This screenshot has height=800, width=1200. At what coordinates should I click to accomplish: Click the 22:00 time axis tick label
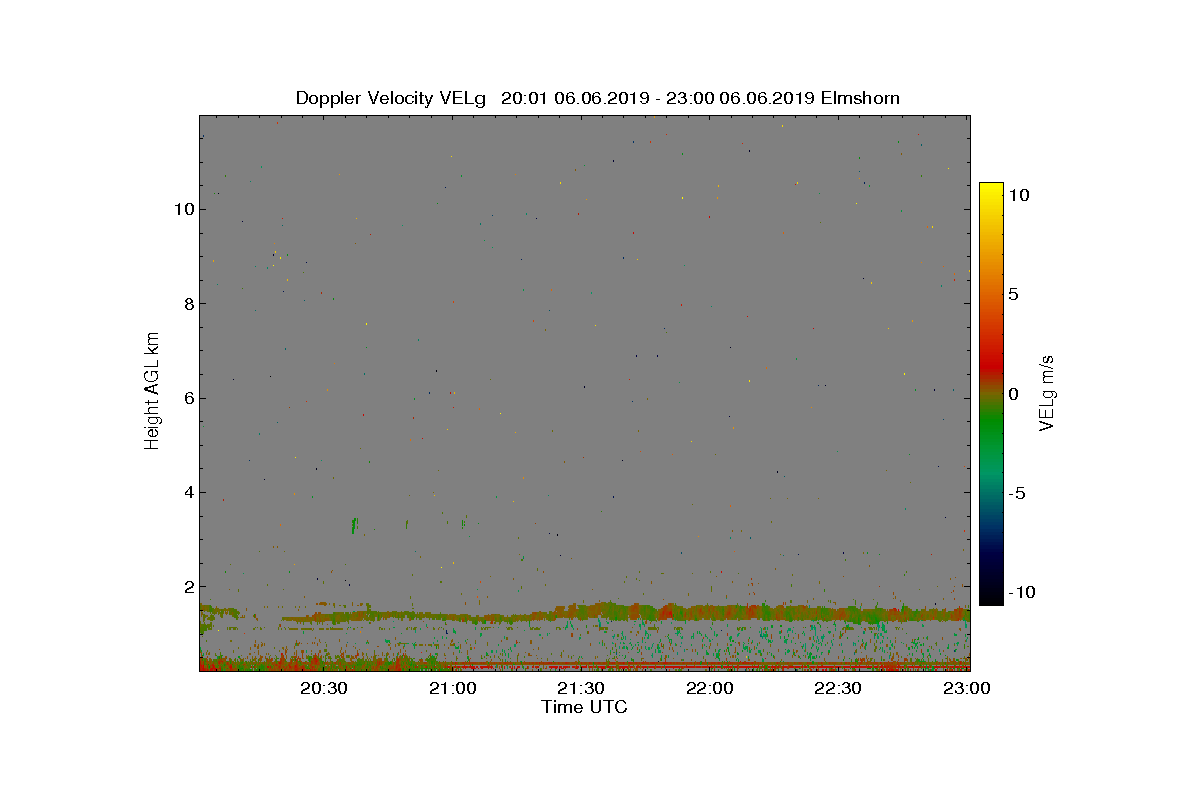tap(710, 688)
